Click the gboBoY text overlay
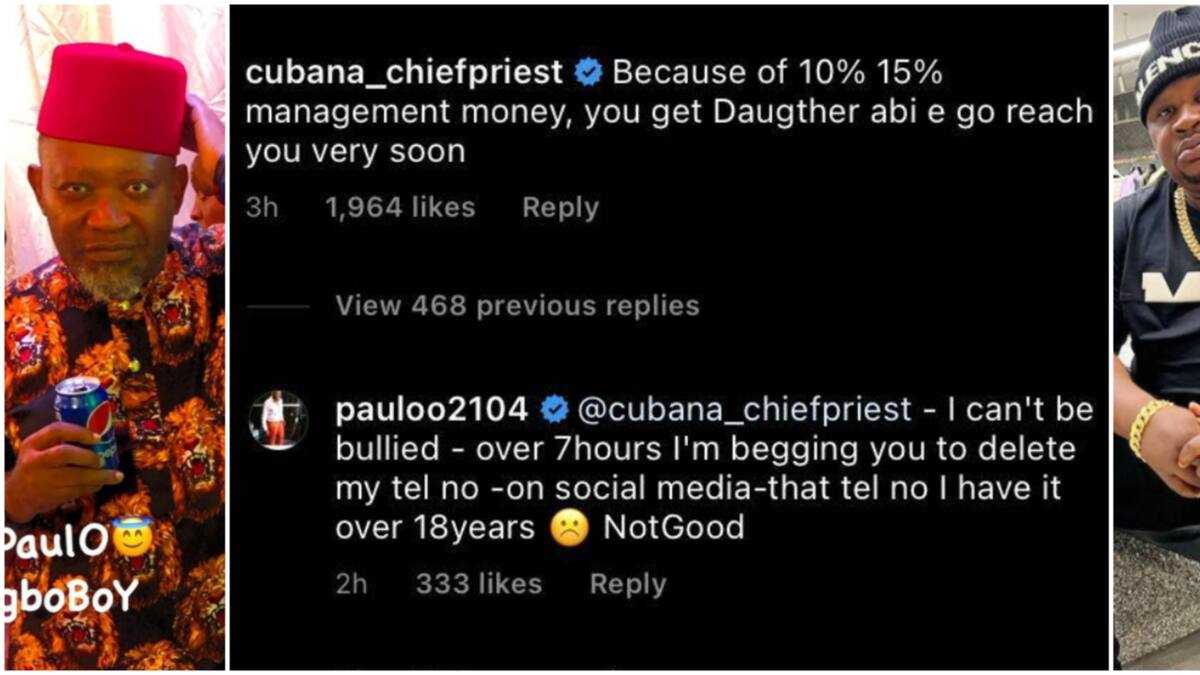1200x675 pixels. [70, 598]
